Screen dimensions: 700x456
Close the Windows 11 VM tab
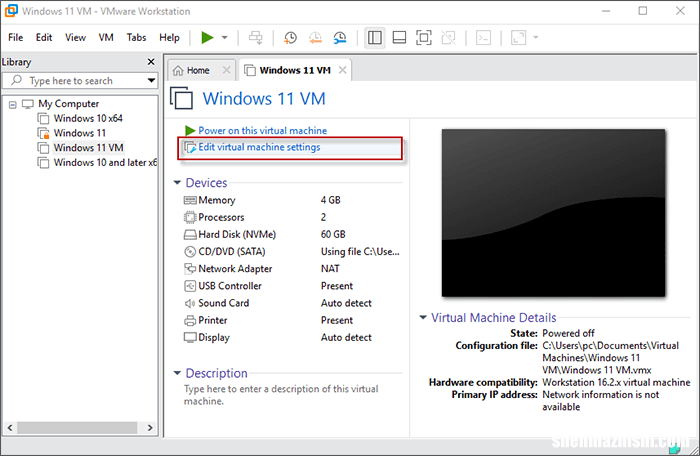(x=342, y=70)
